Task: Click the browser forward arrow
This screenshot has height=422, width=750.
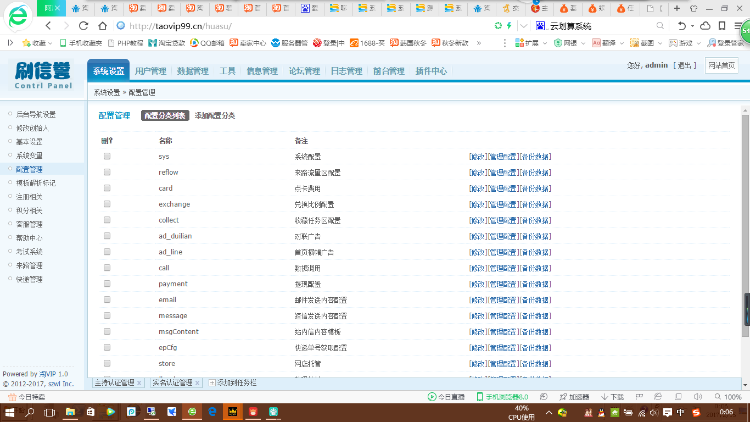Action: 66,26
